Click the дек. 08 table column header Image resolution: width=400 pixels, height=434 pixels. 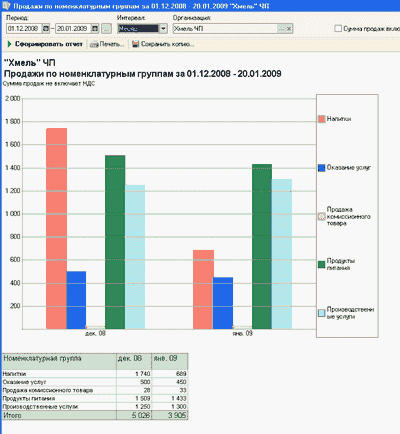(x=134, y=361)
